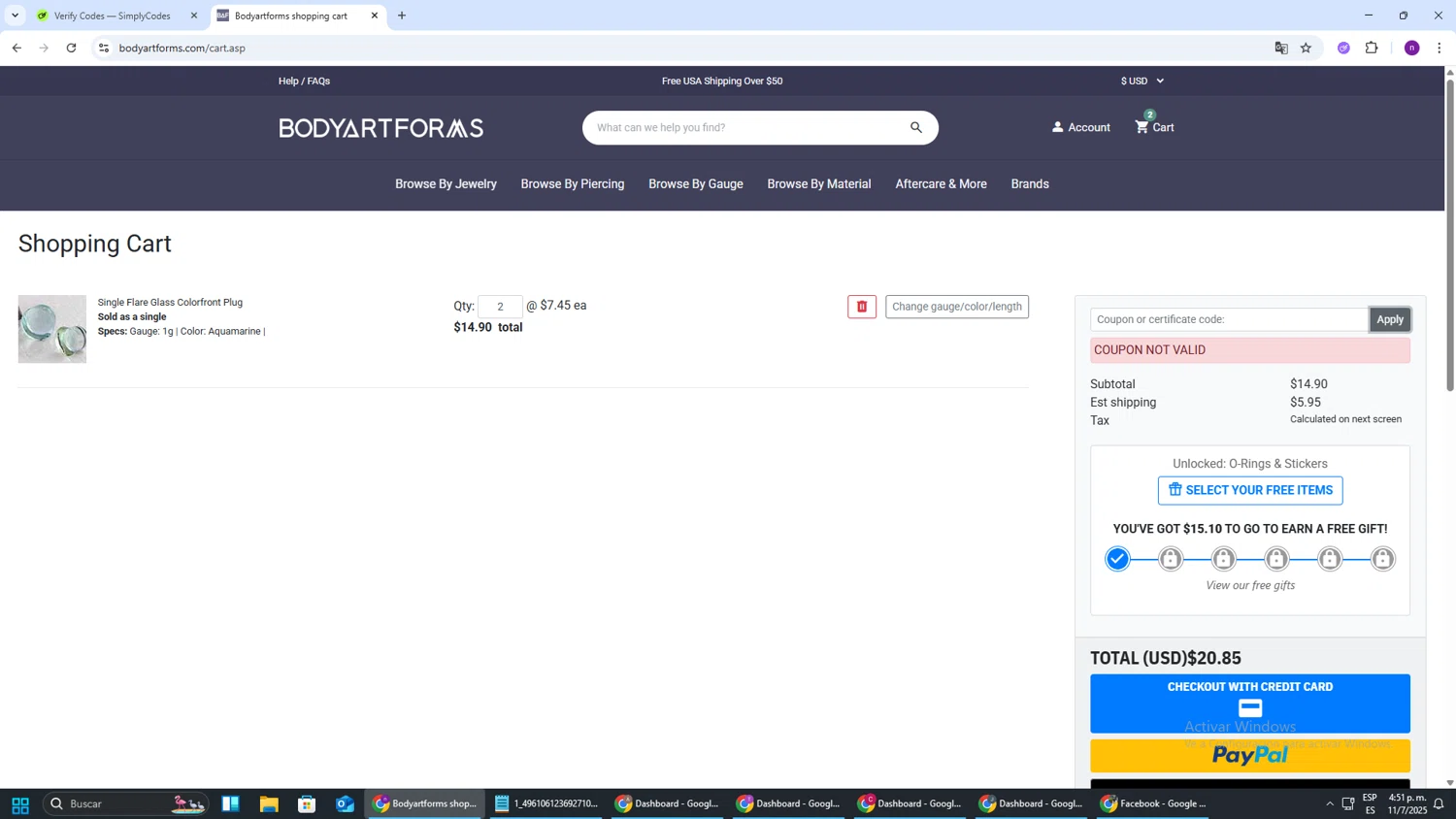This screenshot has height=819, width=1456.
Task: Click the Windows taskbar Buscar search box
Action: tap(124, 803)
